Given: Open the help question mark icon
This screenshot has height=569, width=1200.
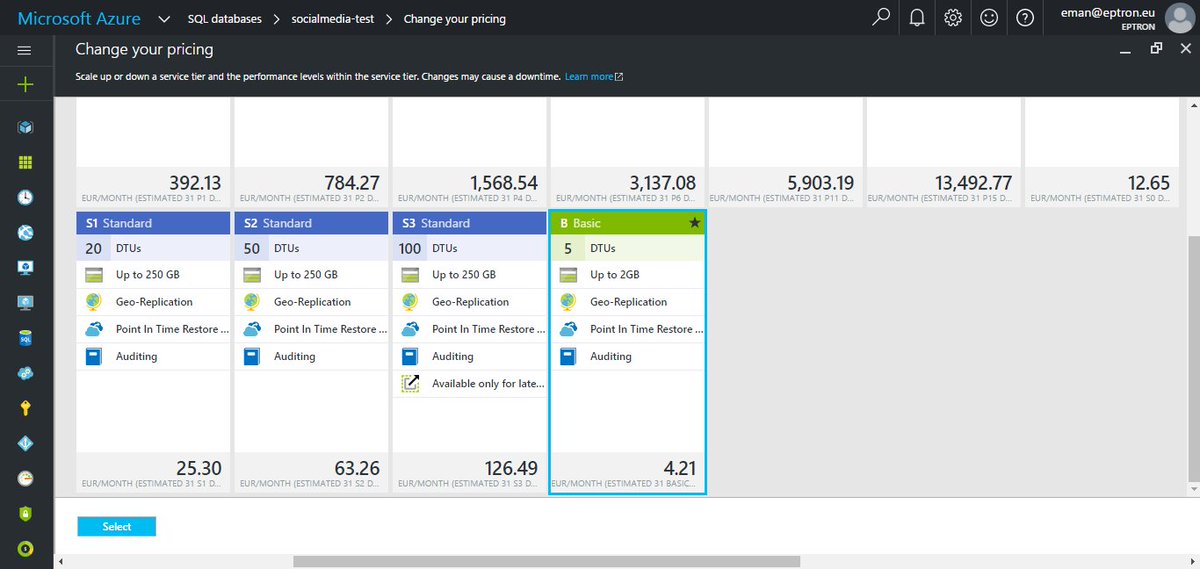Looking at the screenshot, I should pos(1025,18).
